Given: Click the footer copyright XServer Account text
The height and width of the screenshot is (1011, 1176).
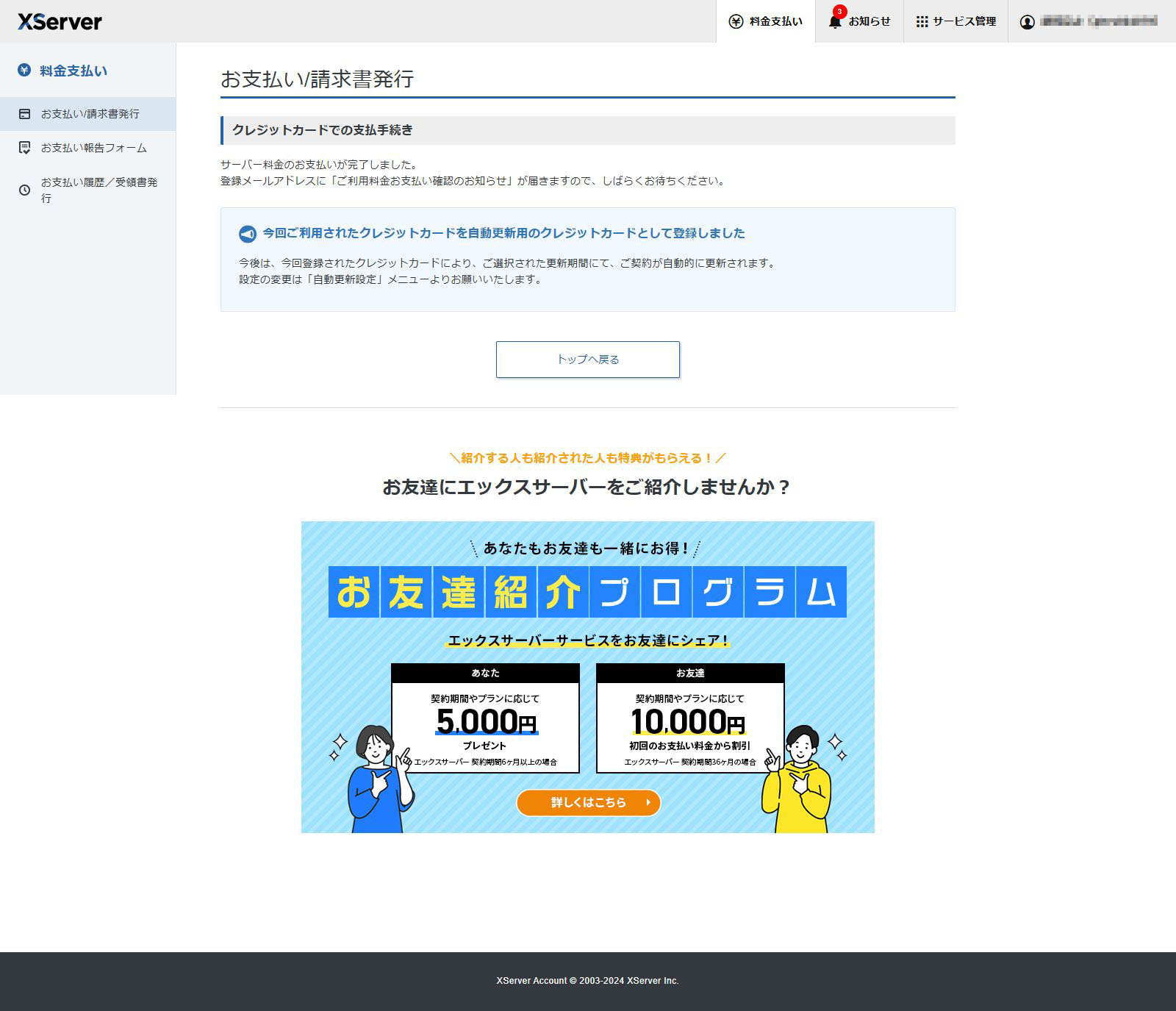Looking at the screenshot, I should 587,981.
